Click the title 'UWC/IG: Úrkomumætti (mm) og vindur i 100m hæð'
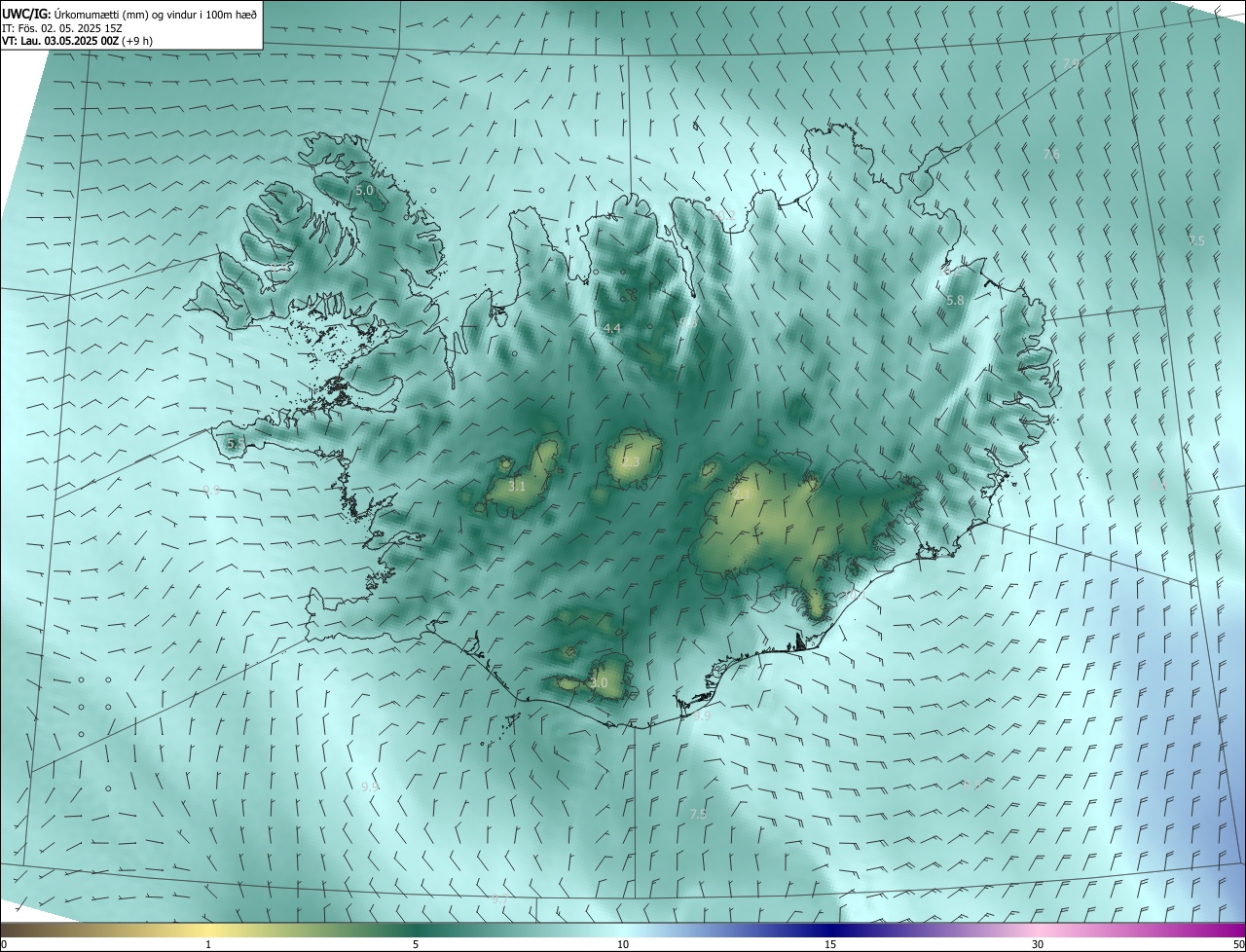1246x952 pixels. (x=129, y=14)
